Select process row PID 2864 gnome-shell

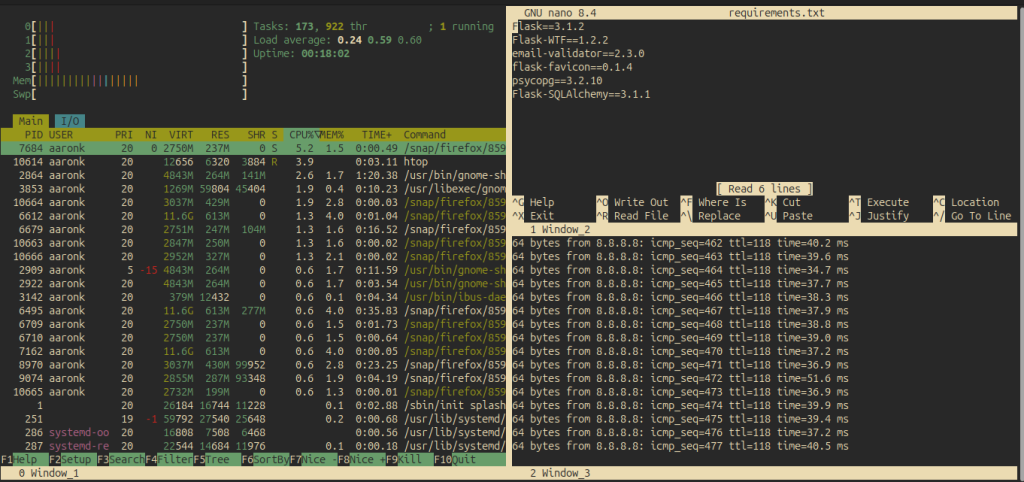click(253, 175)
